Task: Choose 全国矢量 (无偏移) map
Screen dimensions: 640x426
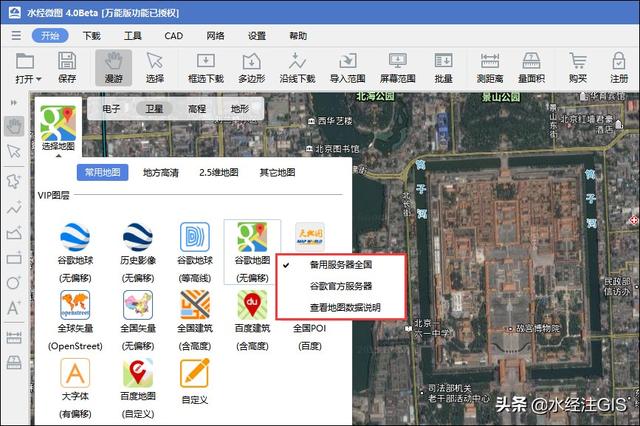Action: 138,321
